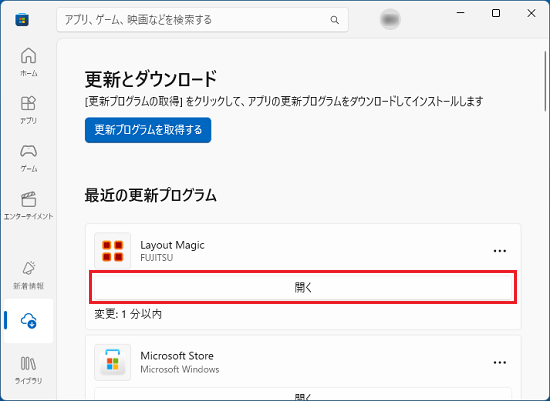Go to Home (ホーム) in sidebar

28,62
